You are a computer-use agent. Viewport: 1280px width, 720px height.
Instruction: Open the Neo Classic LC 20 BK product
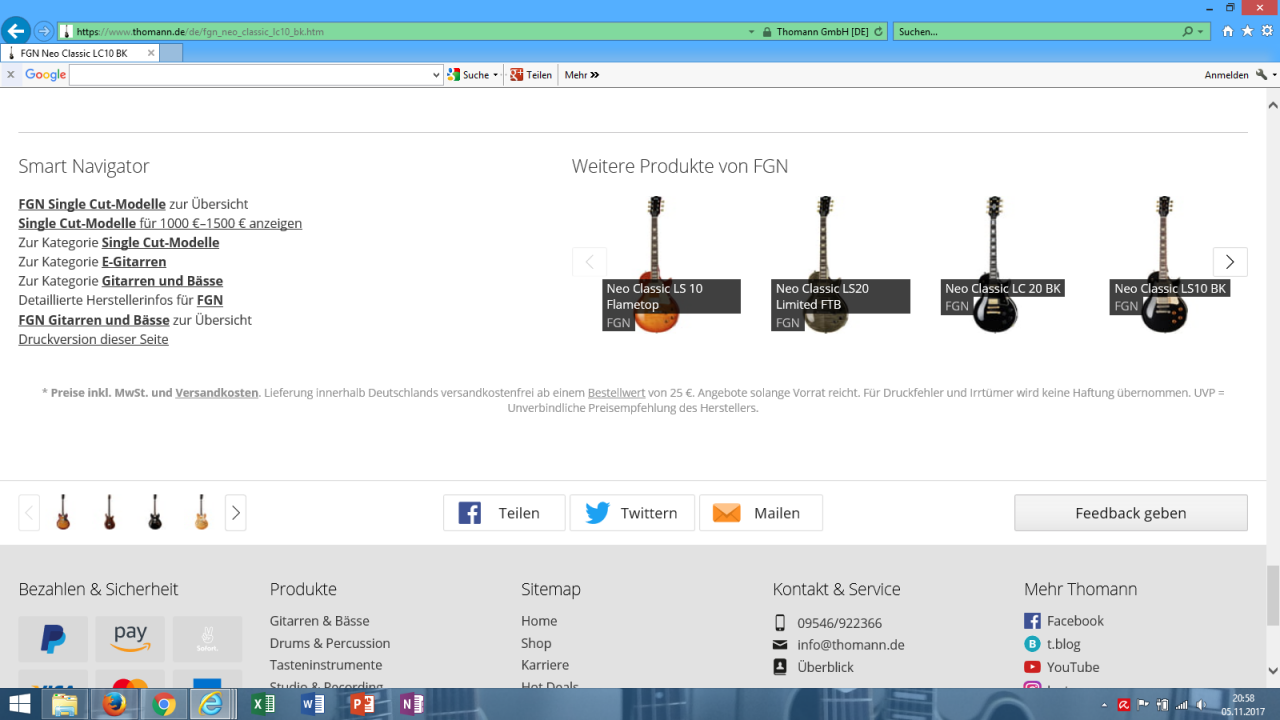tap(994, 265)
